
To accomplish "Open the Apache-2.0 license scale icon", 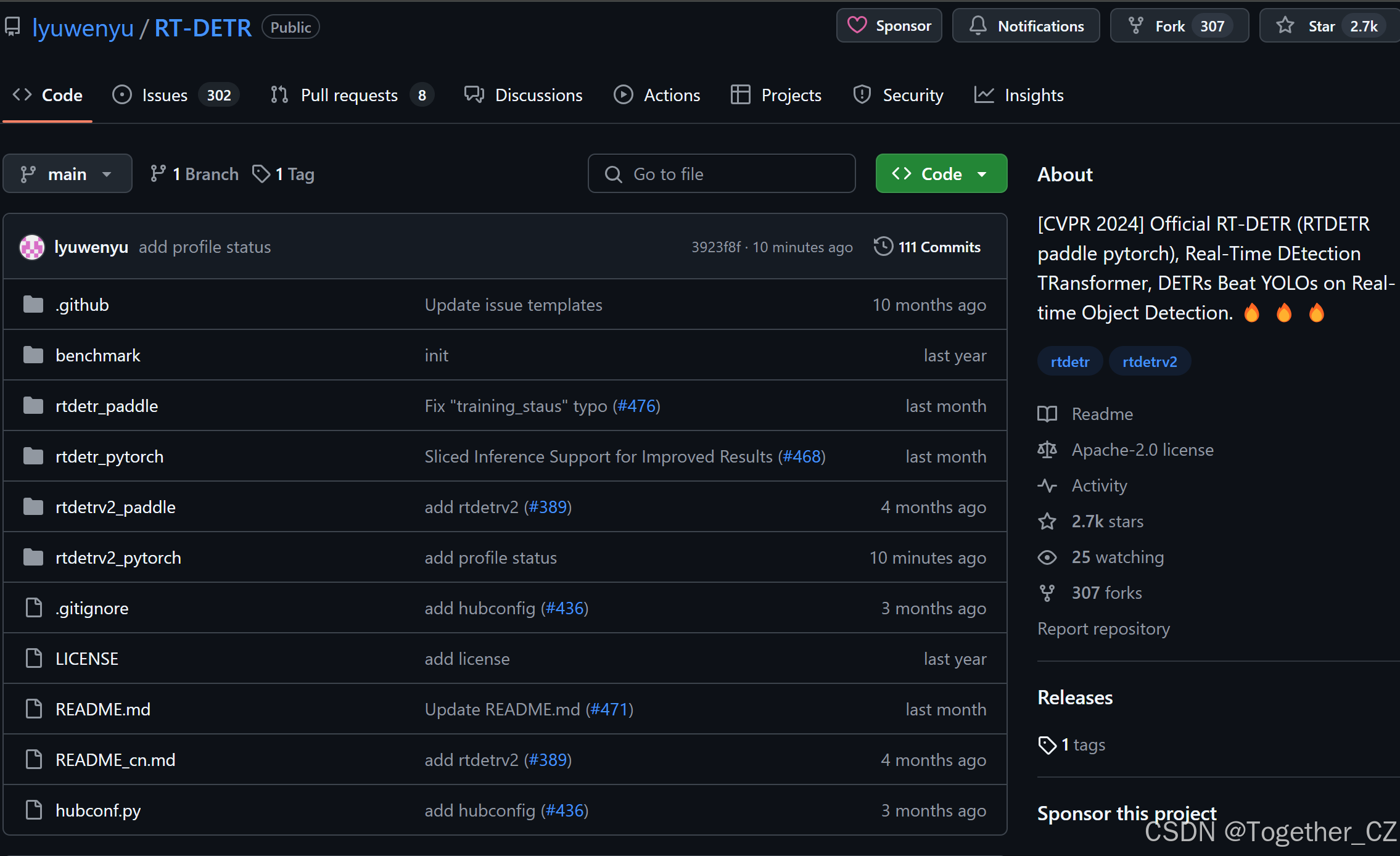I will coord(1047,450).
